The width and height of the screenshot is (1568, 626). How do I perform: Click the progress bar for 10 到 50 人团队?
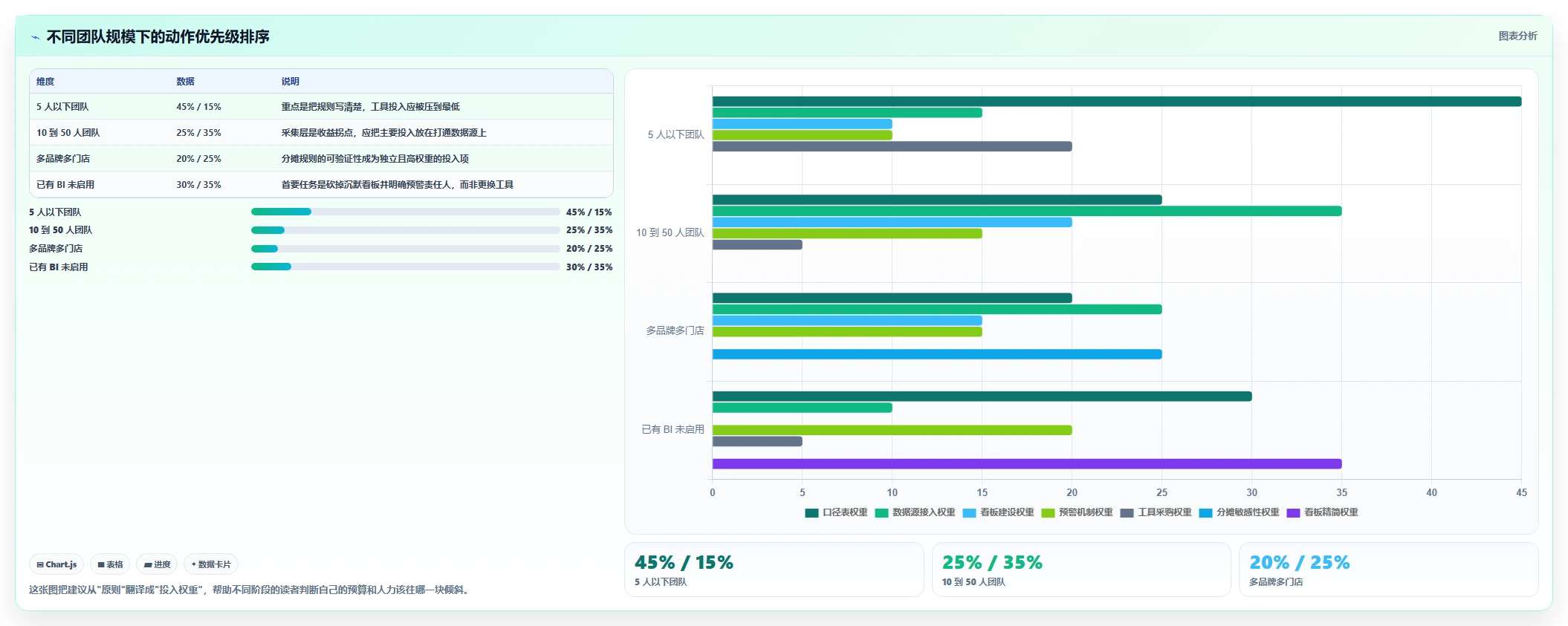[406, 230]
